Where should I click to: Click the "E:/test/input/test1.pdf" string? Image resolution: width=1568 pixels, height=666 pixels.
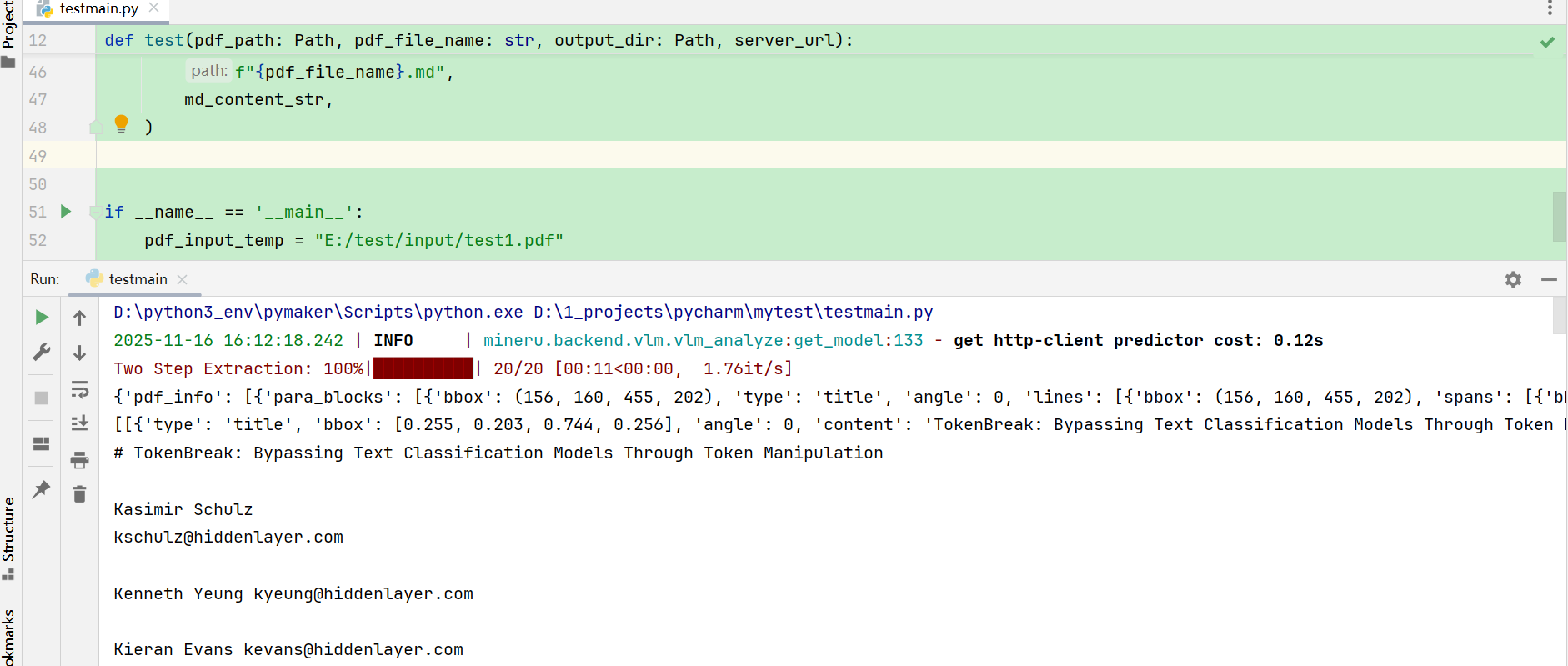click(438, 241)
